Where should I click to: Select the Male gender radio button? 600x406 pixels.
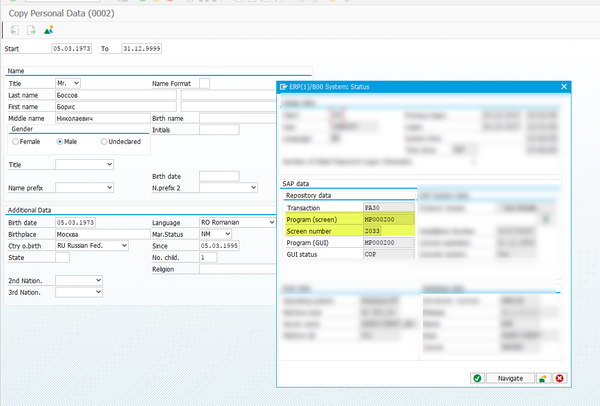(x=59, y=142)
